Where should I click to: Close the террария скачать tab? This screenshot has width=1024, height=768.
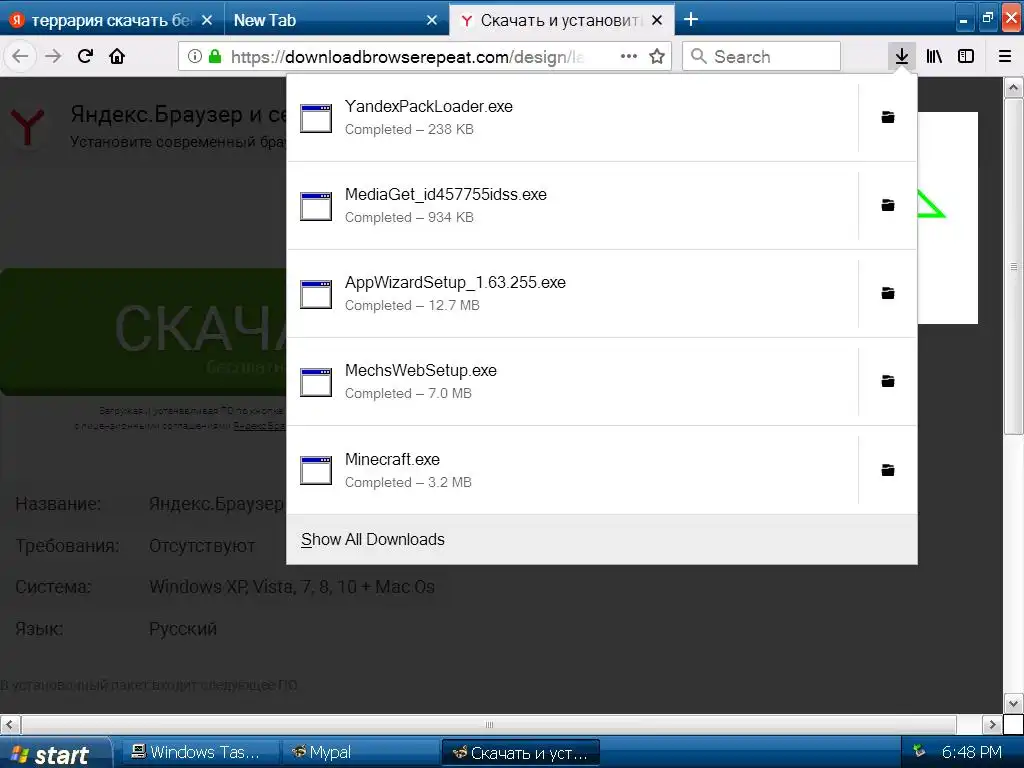click(x=206, y=20)
